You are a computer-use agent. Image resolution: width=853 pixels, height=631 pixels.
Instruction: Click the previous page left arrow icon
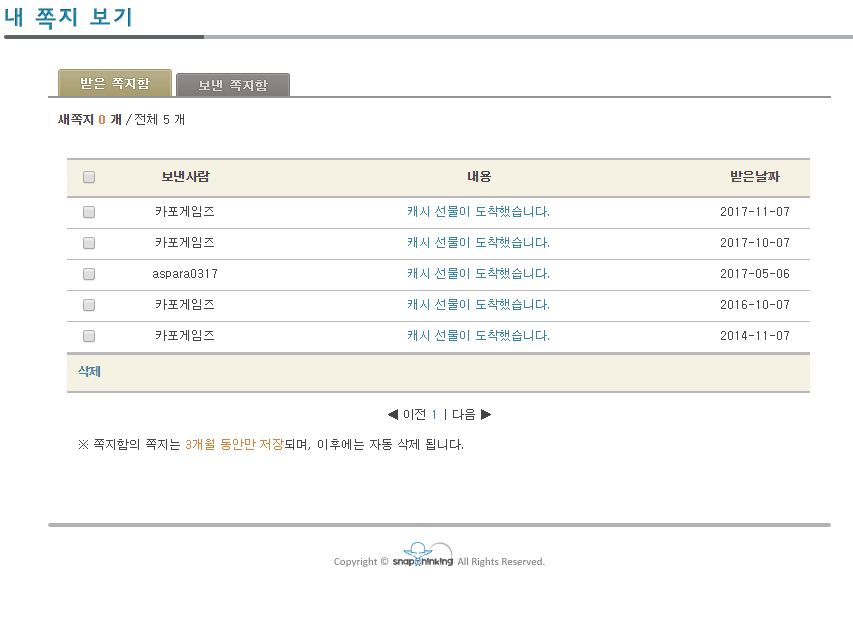393,415
